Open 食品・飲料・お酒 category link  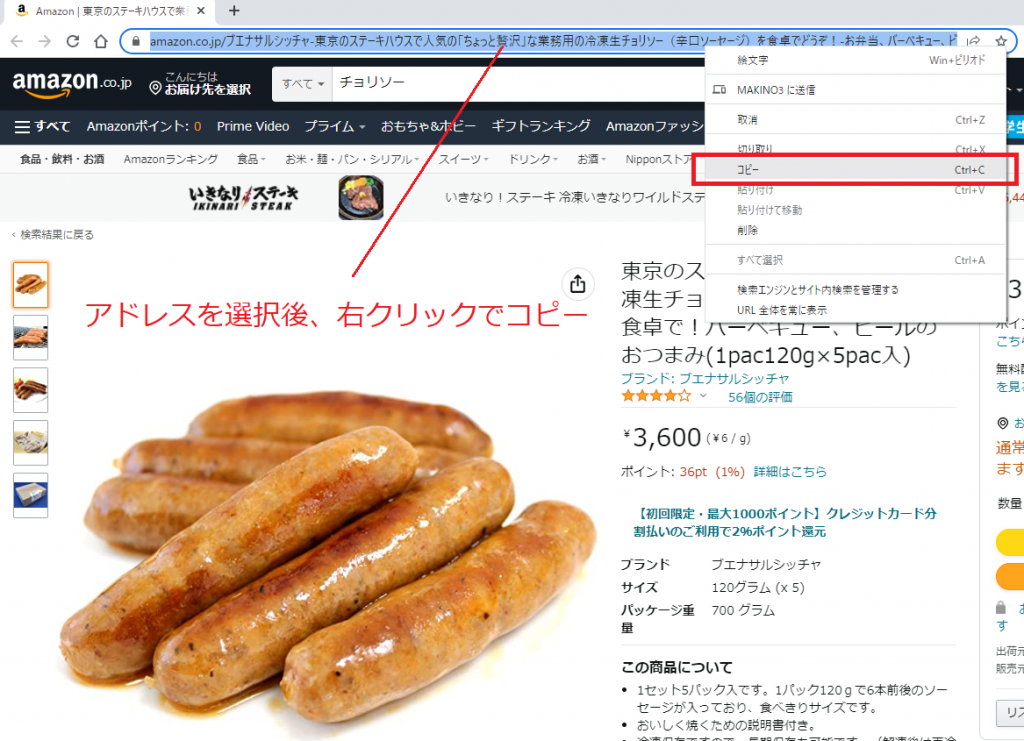[x=62, y=159]
